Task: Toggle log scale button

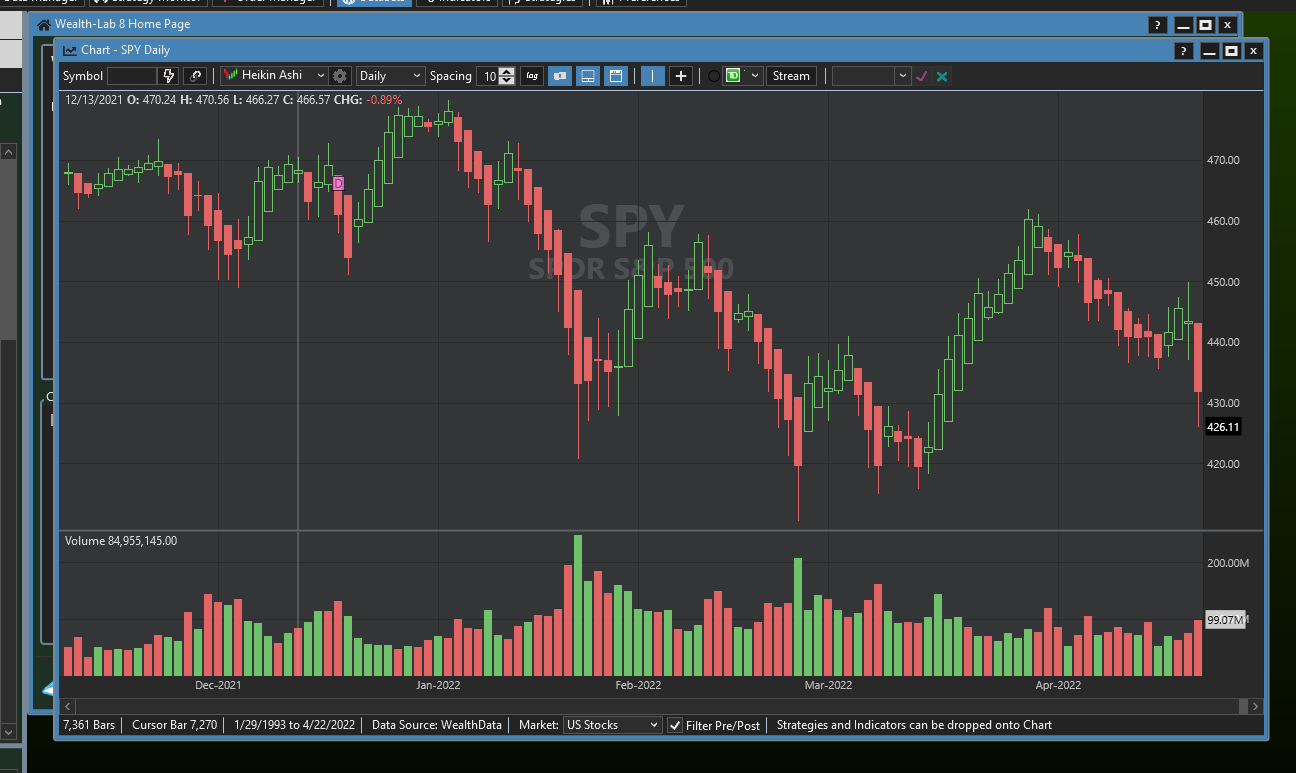Action: click(532, 76)
